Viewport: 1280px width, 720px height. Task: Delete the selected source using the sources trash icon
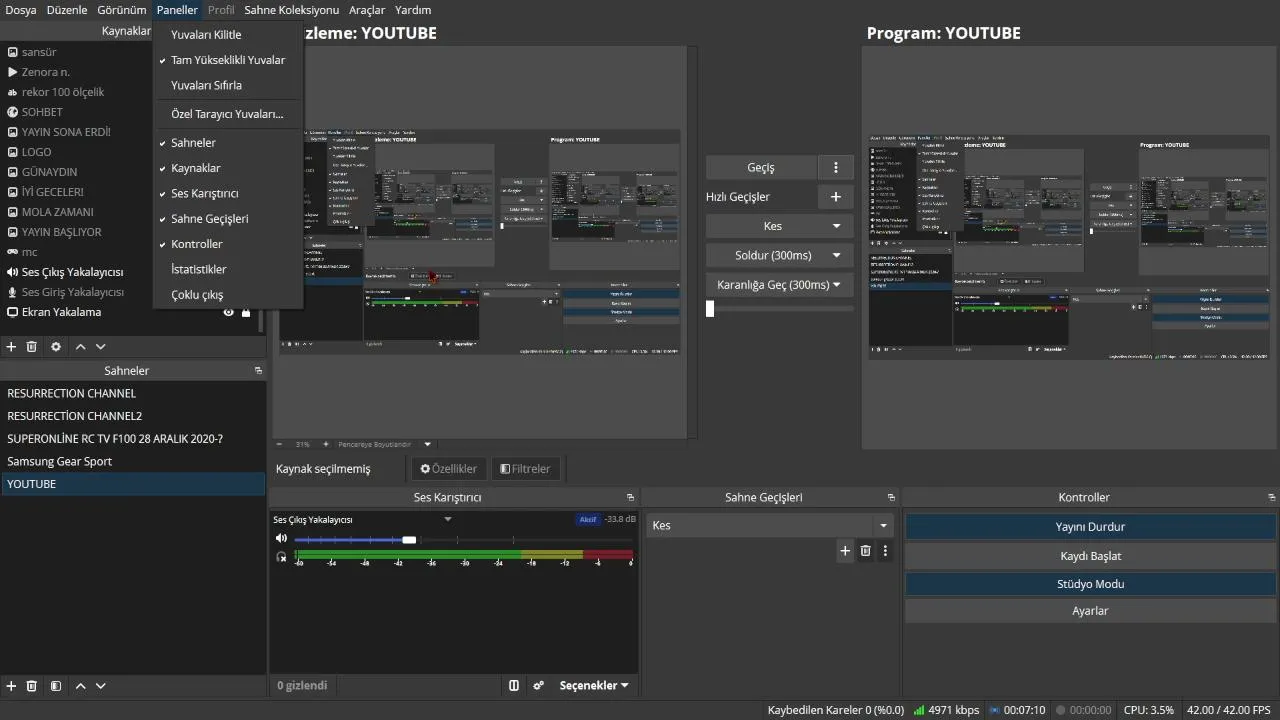(x=32, y=347)
